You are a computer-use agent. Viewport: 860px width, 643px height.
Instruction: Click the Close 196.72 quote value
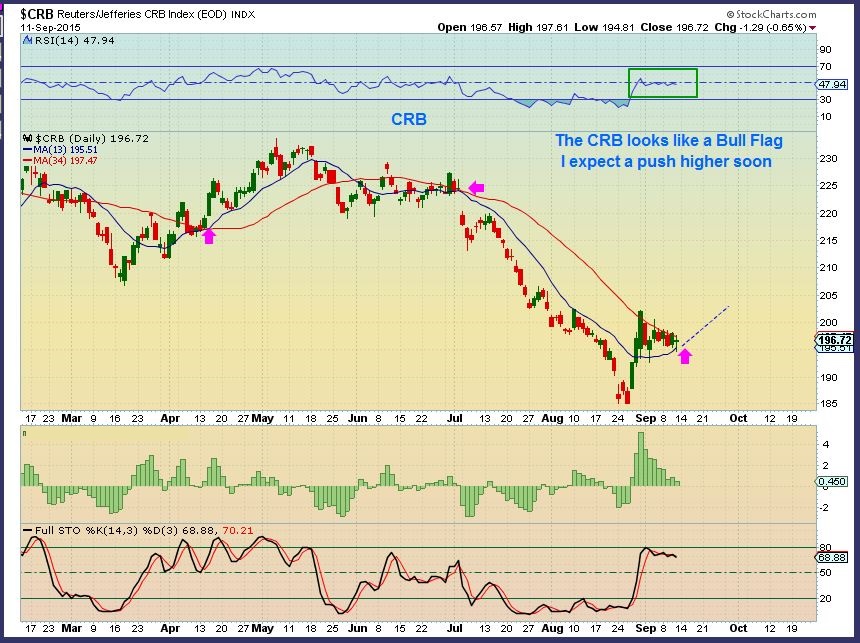pos(674,27)
